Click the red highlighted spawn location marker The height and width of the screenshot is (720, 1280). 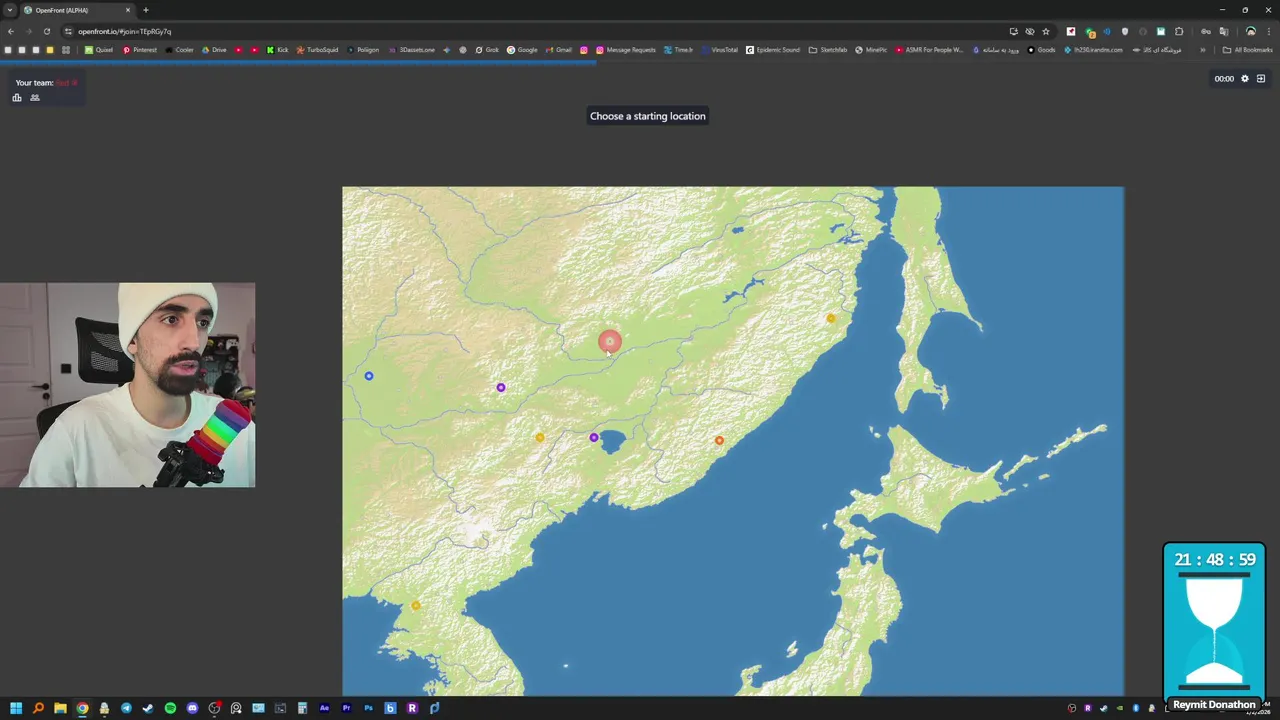(609, 342)
